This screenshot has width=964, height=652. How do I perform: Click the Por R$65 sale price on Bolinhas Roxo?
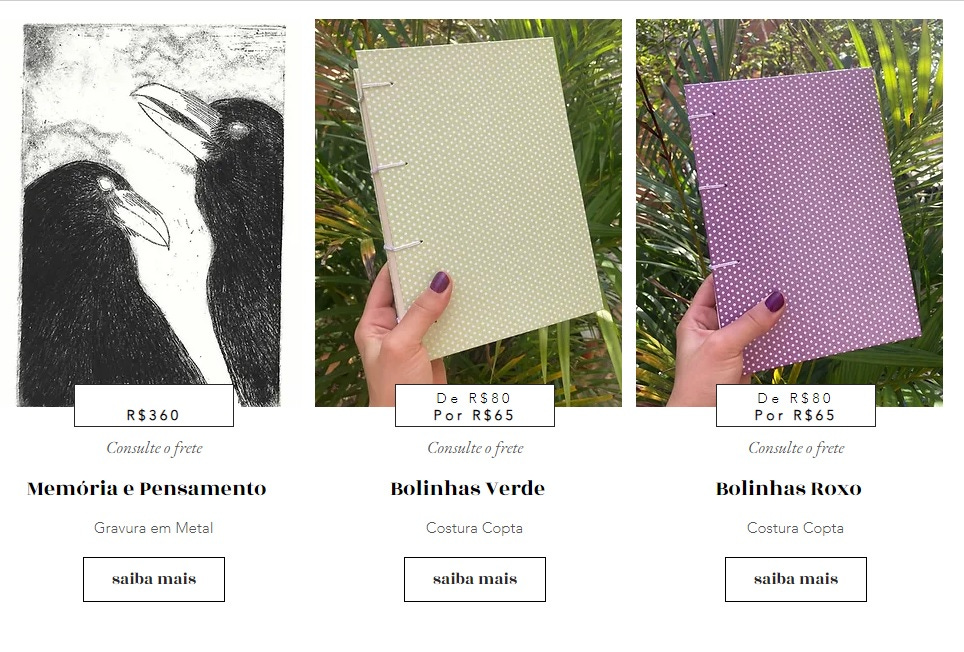point(795,415)
